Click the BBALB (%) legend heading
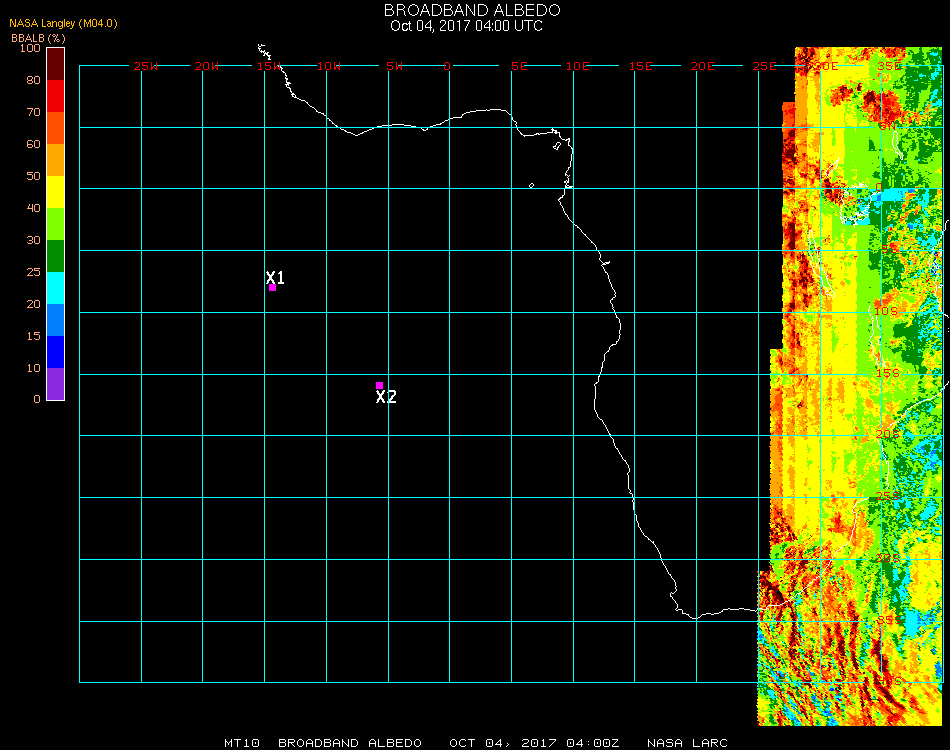The width and height of the screenshot is (950, 750). 39,37
